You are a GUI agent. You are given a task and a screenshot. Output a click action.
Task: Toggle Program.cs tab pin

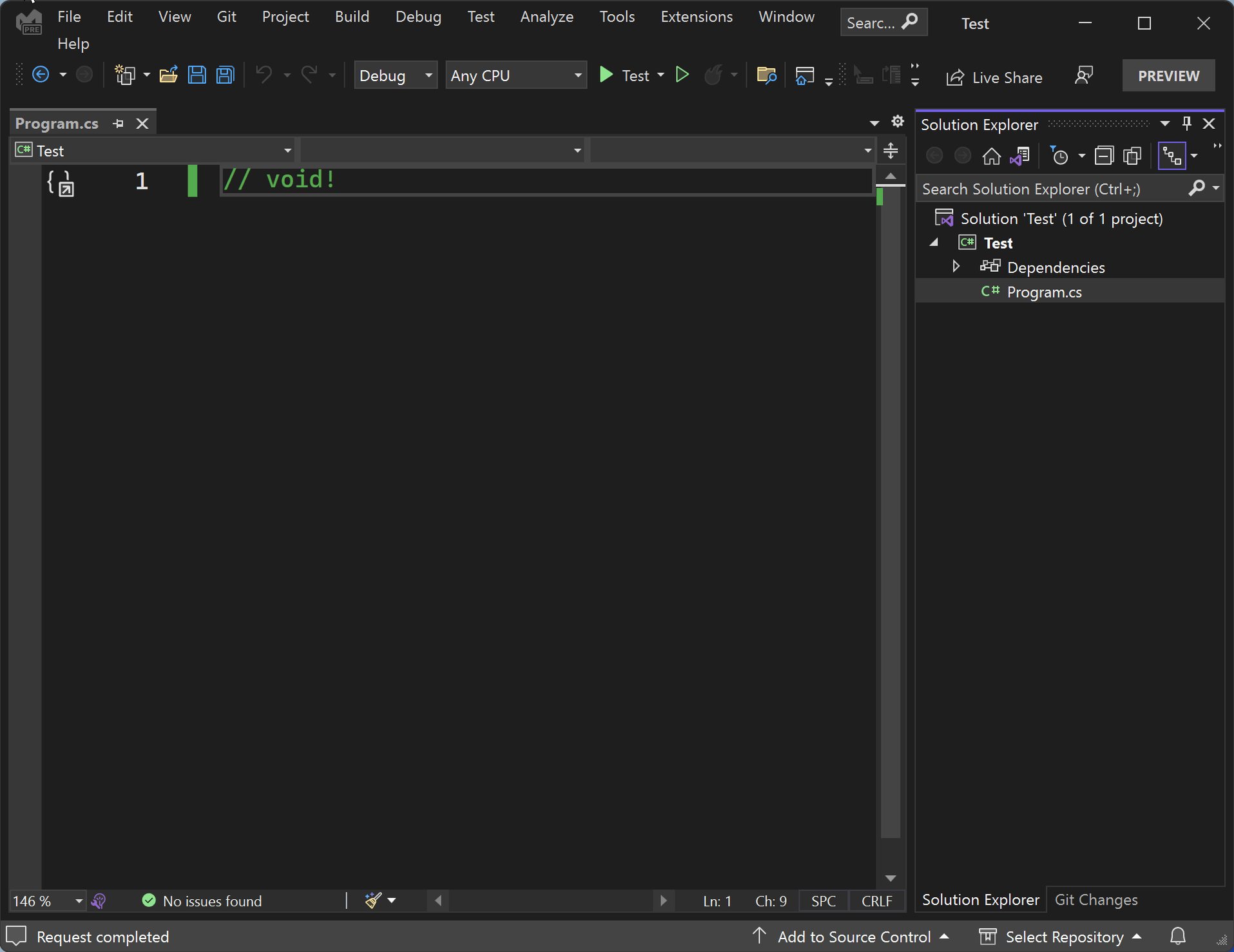pos(118,124)
